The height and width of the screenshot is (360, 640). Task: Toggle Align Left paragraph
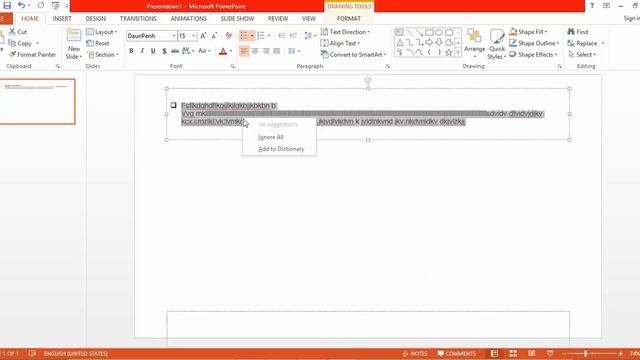tap(244, 51)
